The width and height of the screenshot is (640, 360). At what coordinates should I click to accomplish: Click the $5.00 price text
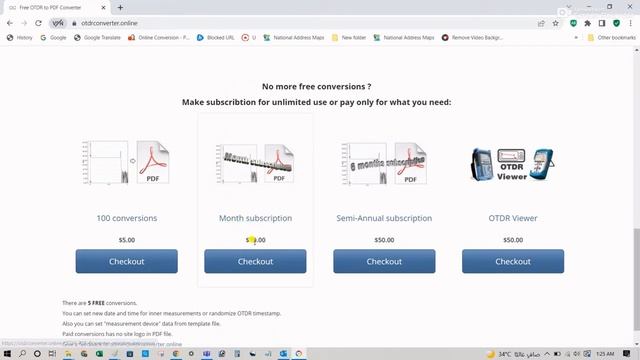(x=127, y=240)
